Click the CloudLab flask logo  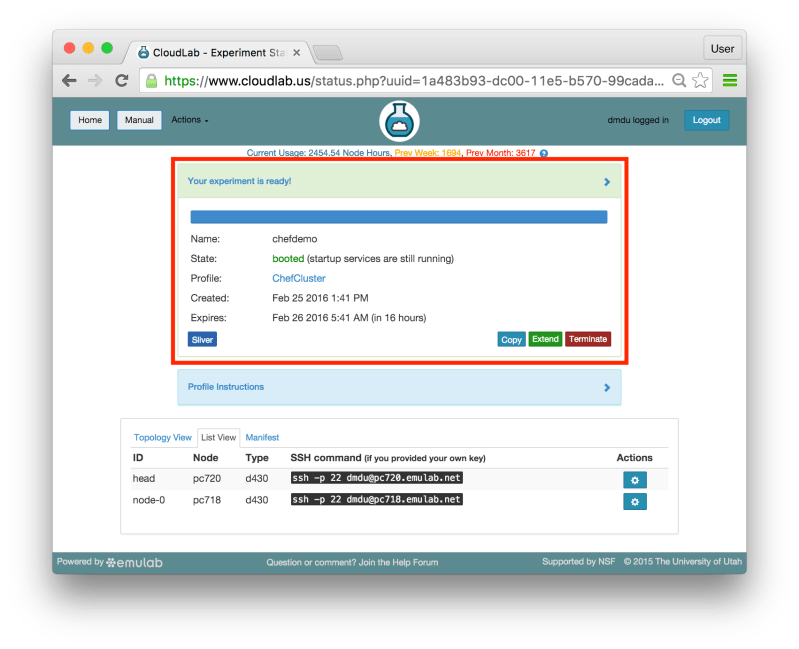point(399,121)
